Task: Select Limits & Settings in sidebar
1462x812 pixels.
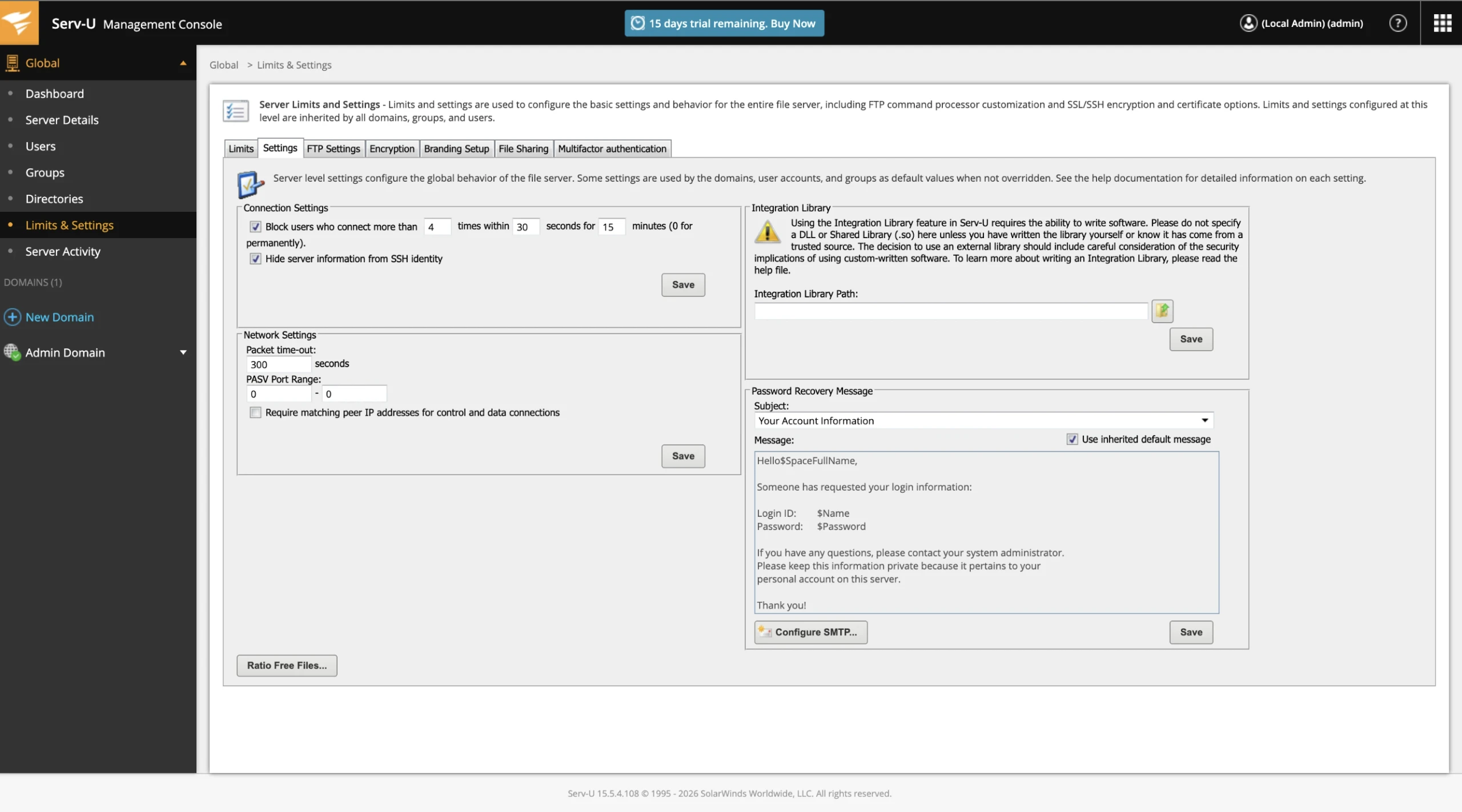Action: click(x=69, y=225)
